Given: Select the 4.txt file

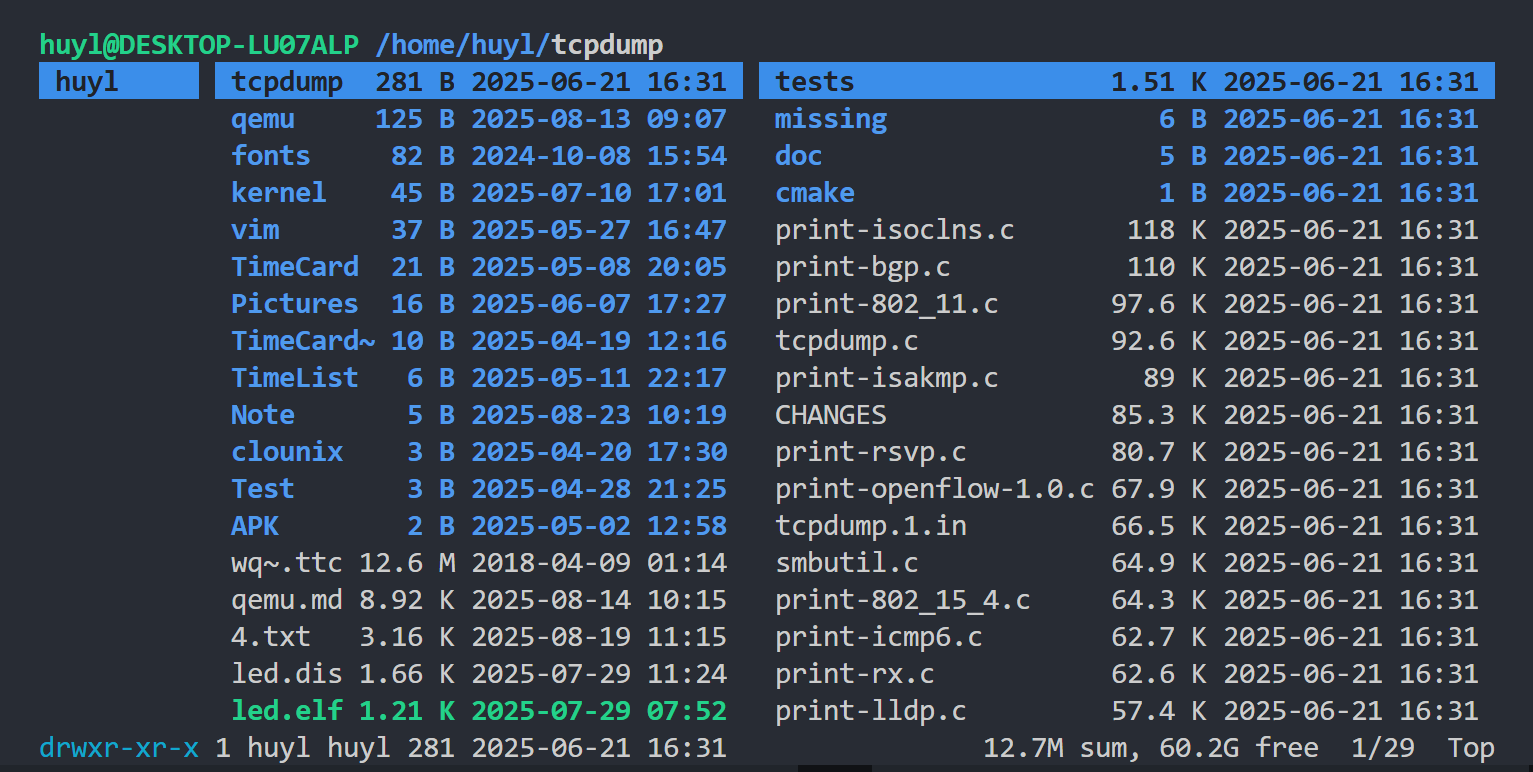Looking at the screenshot, I should 479,637.
